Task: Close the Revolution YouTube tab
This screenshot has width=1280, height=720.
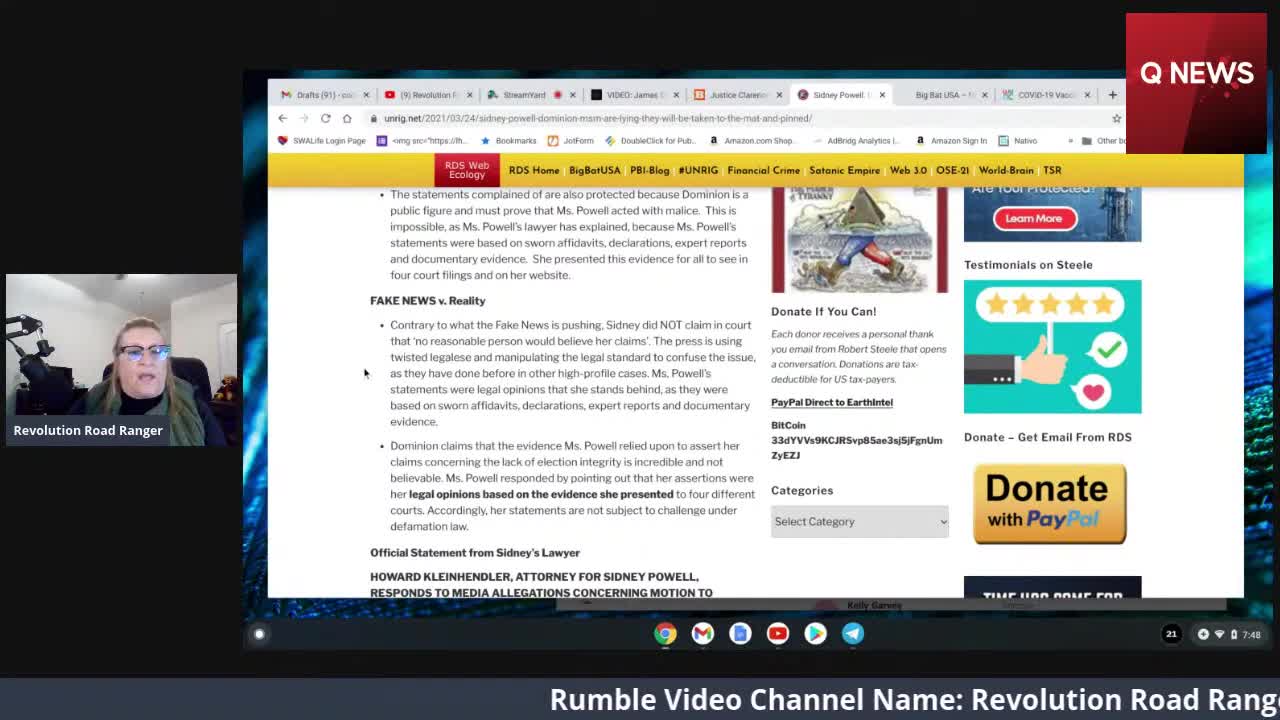Action: tap(469, 95)
